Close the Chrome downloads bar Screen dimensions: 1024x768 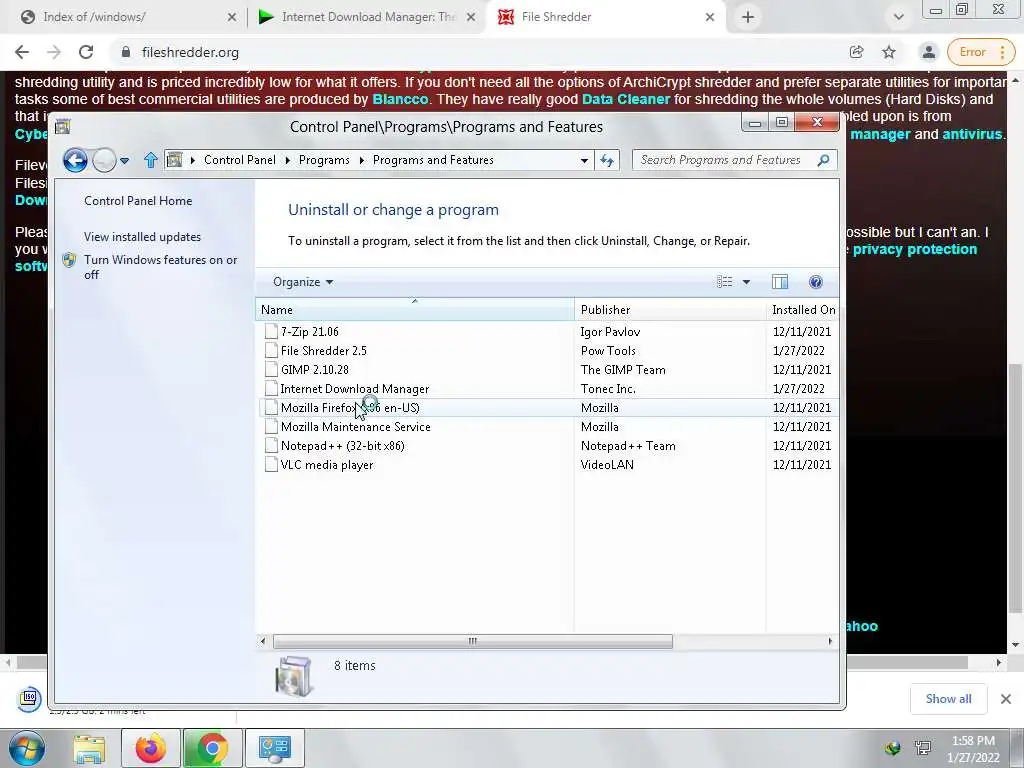coord(1006,699)
